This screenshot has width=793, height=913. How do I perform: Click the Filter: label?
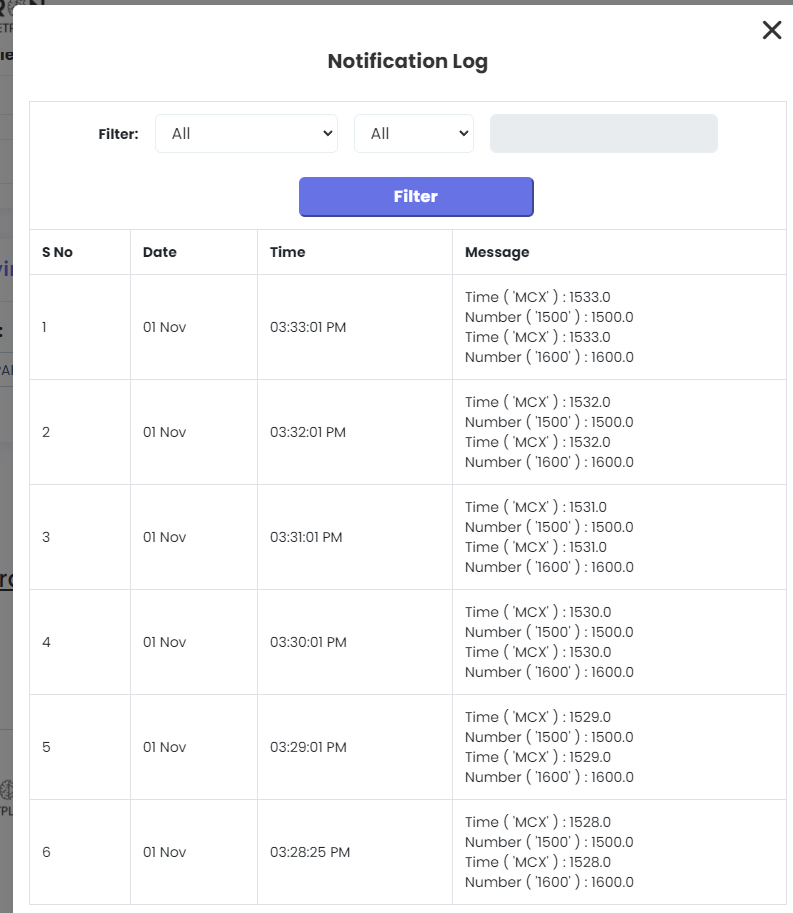pos(118,133)
